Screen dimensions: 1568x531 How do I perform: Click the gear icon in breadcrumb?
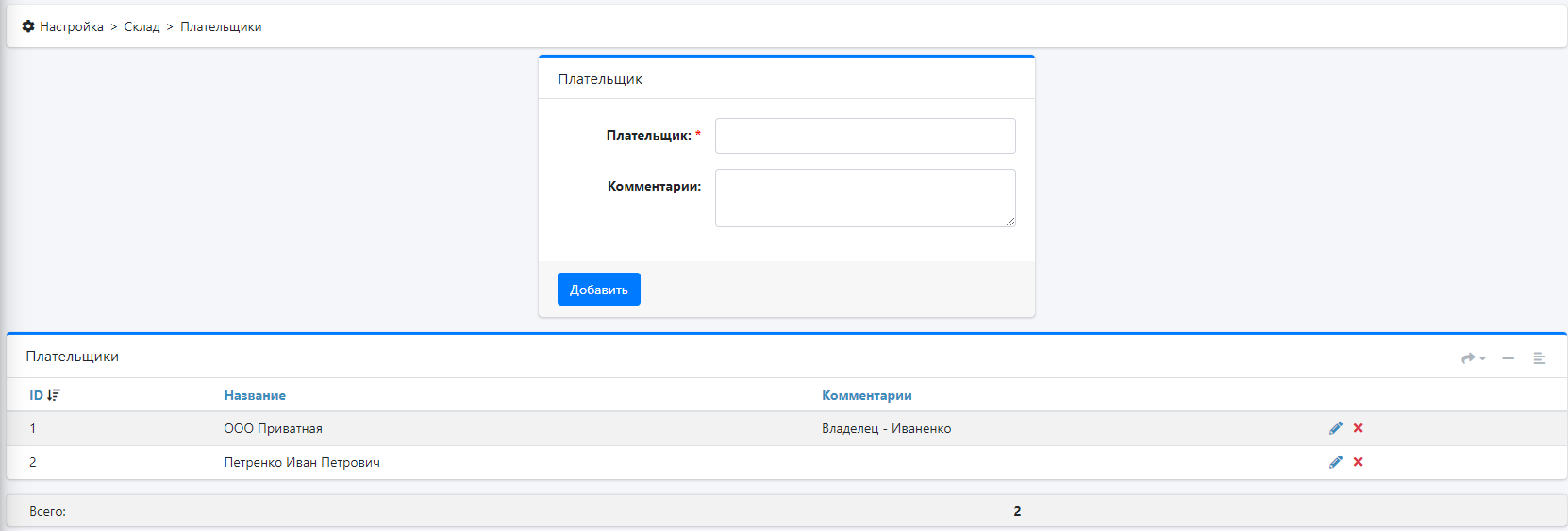click(28, 26)
